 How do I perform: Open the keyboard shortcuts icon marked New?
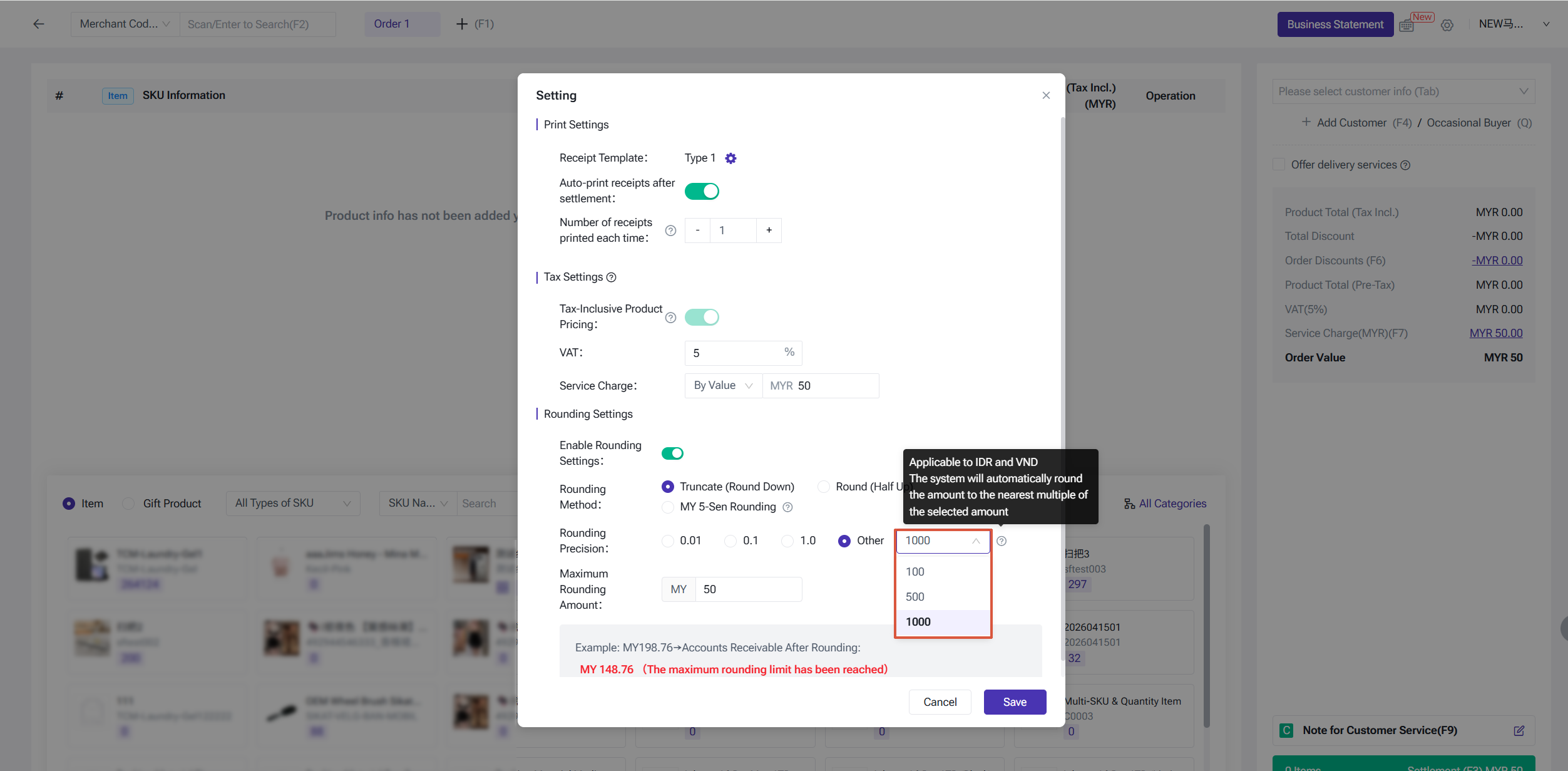pyautogui.click(x=1407, y=25)
